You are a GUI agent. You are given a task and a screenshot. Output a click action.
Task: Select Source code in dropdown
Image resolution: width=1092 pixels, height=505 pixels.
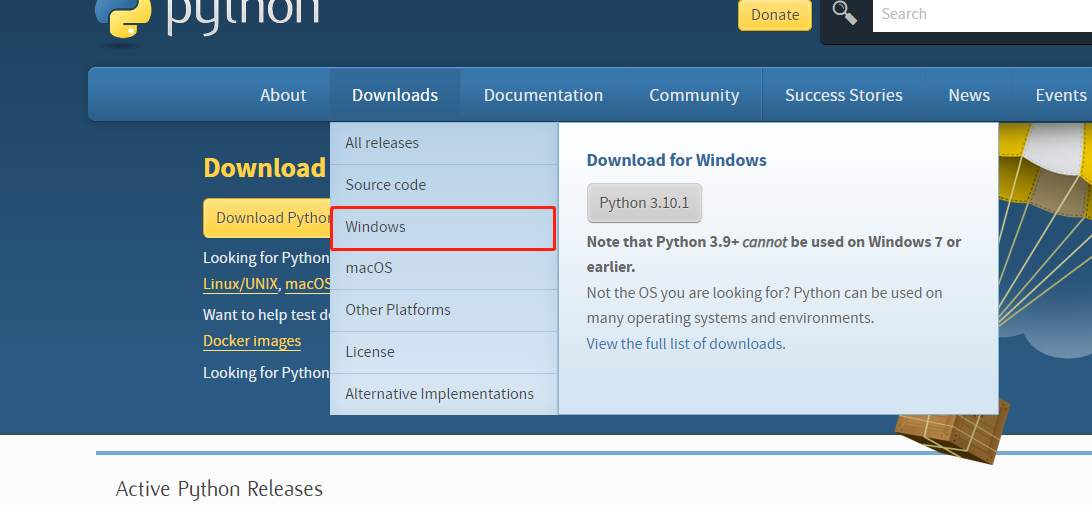click(x=386, y=185)
